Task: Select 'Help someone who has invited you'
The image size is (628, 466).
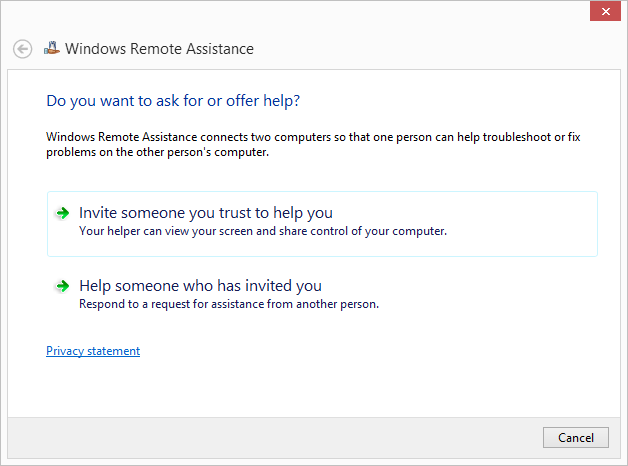Action: pos(200,286)
